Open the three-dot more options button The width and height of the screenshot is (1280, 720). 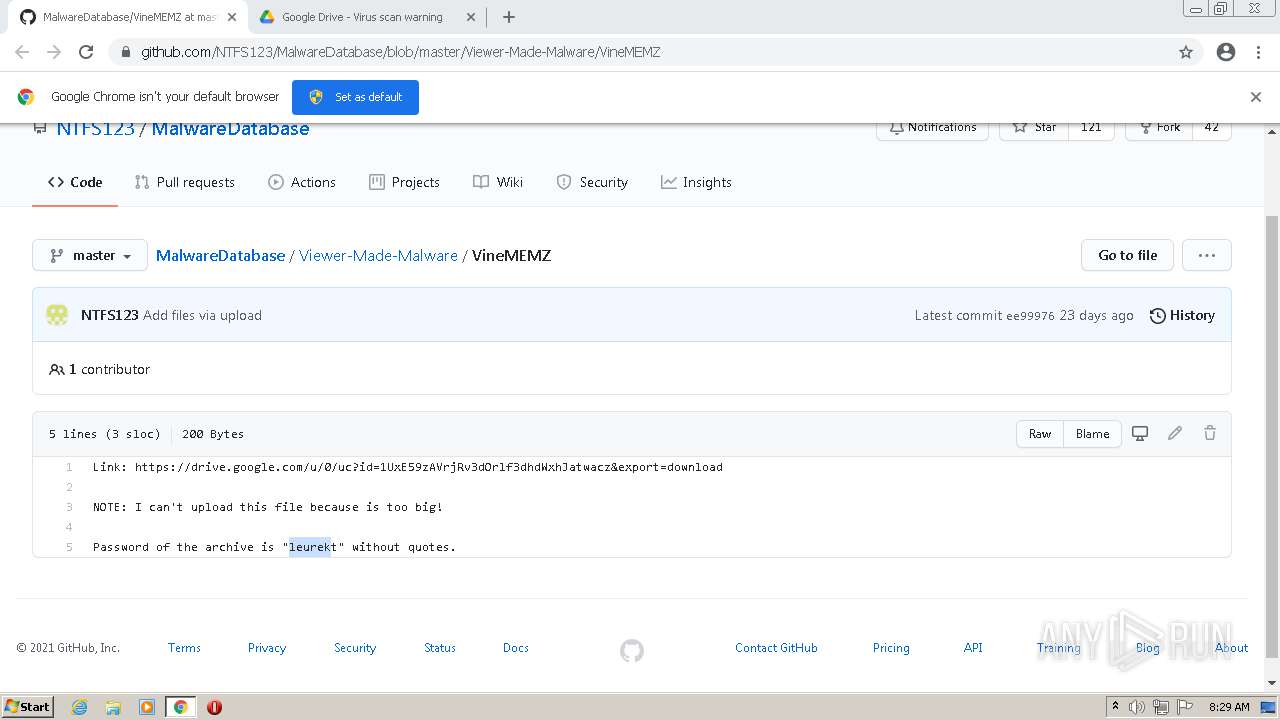click(x=1206, y=255)
